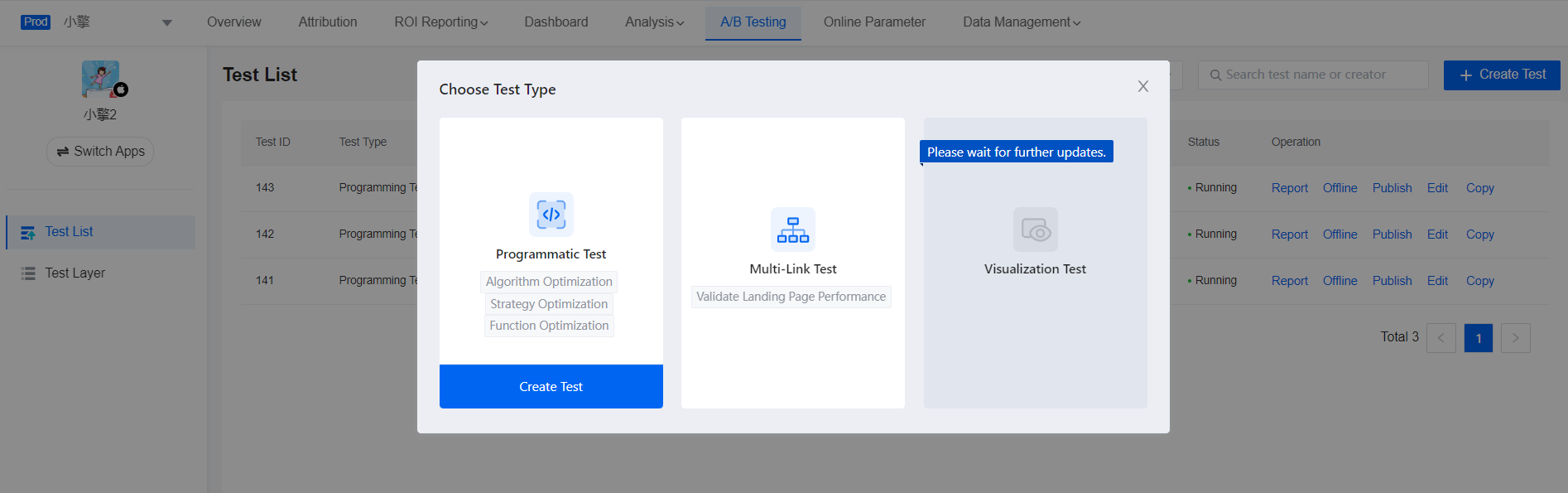Click the Search test name or creator field
Screen dimensions: 1568x493
(x=1313, y=75)
